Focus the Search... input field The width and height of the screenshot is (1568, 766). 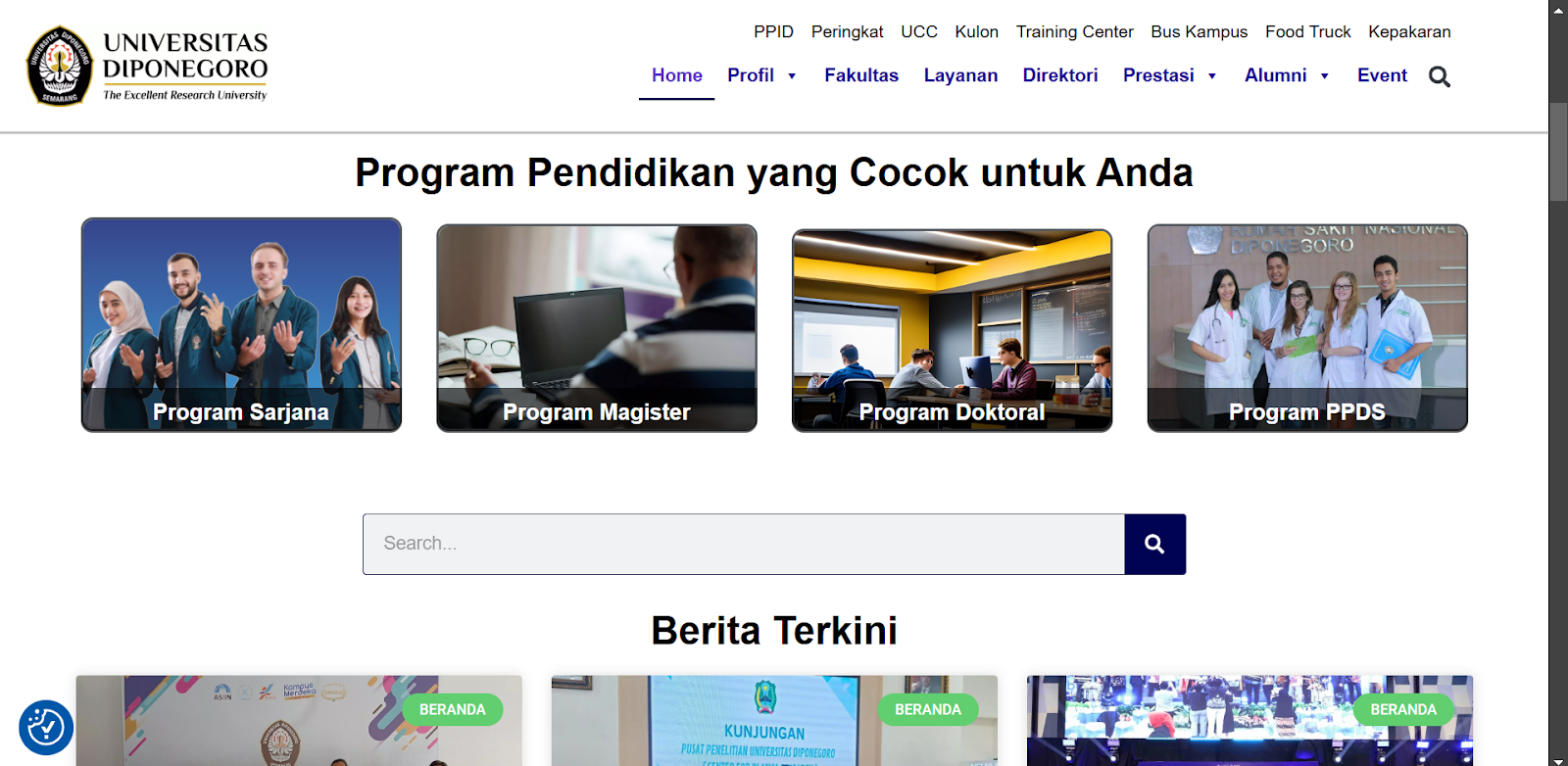click(744, 544)
